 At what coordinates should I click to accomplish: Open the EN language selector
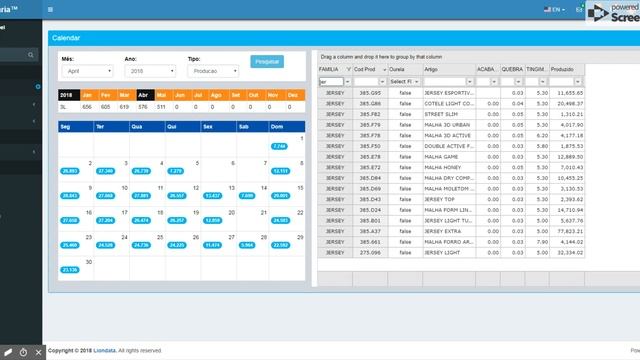[554, 9]
